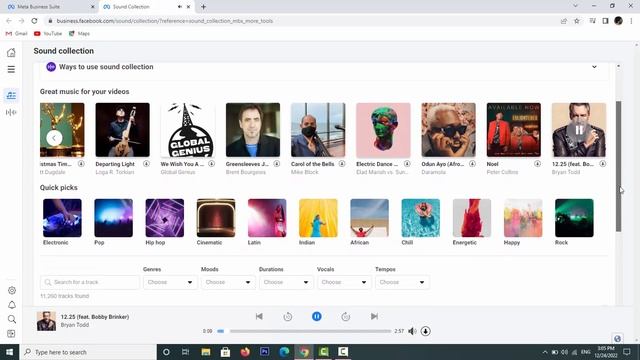This screenshot has width=640, height=360.
Task: Select the Pop quick pick
Action: (x=113, y=218)
